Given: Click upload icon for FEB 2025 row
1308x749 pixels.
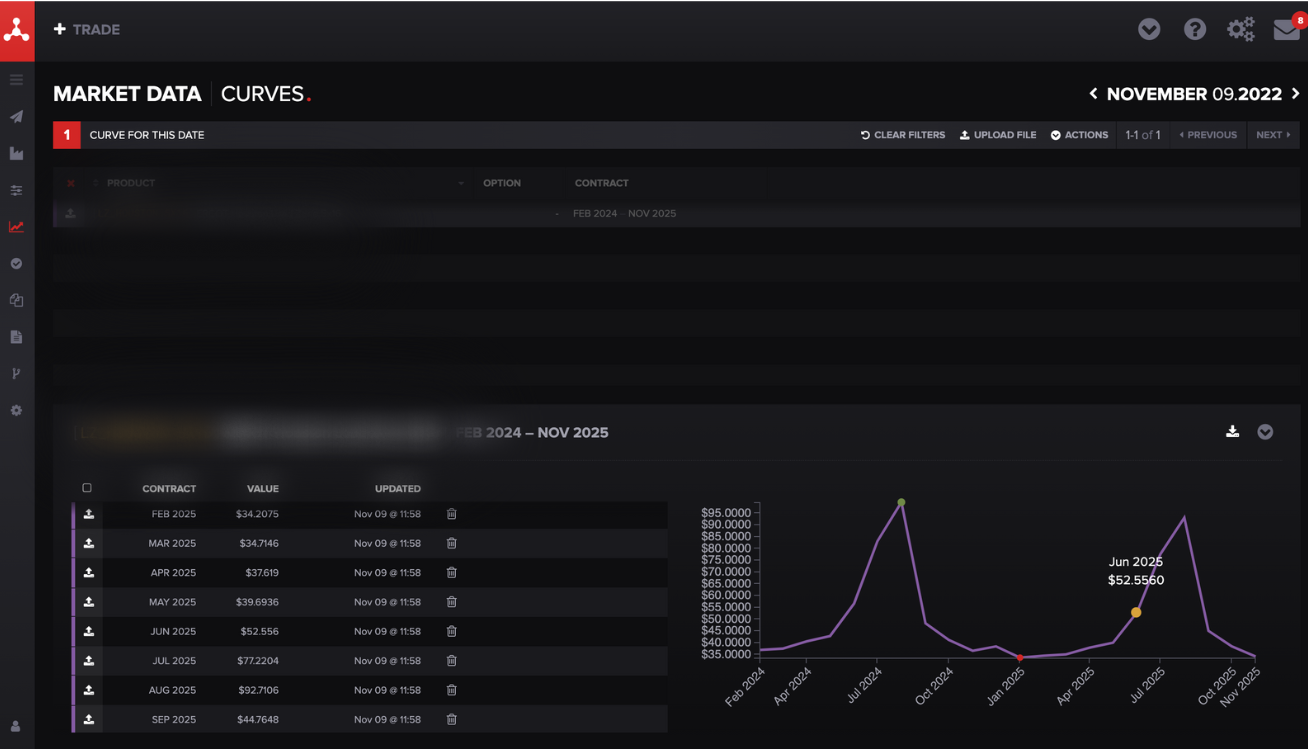Looking at the screenshot, I should click(x=89, y=514).
